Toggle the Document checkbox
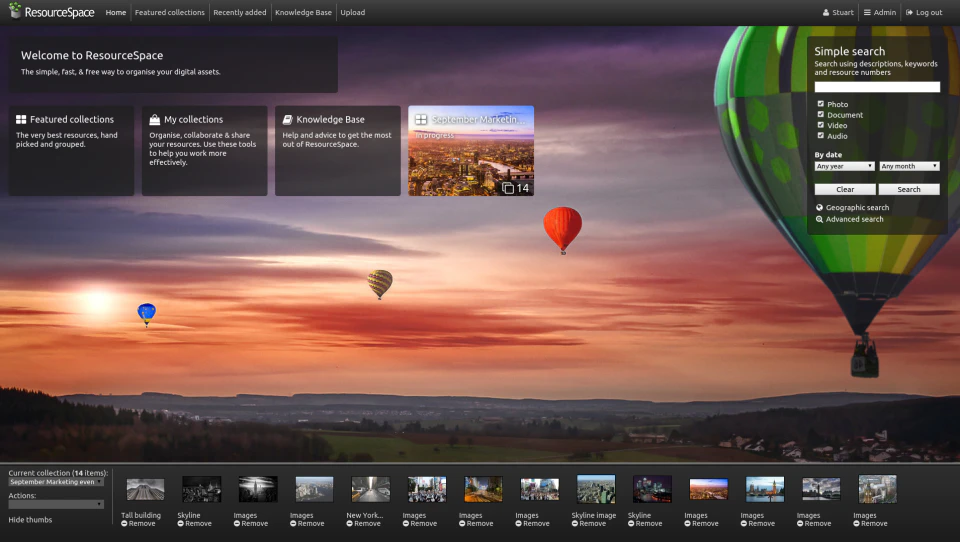 (x=820, y=115)
